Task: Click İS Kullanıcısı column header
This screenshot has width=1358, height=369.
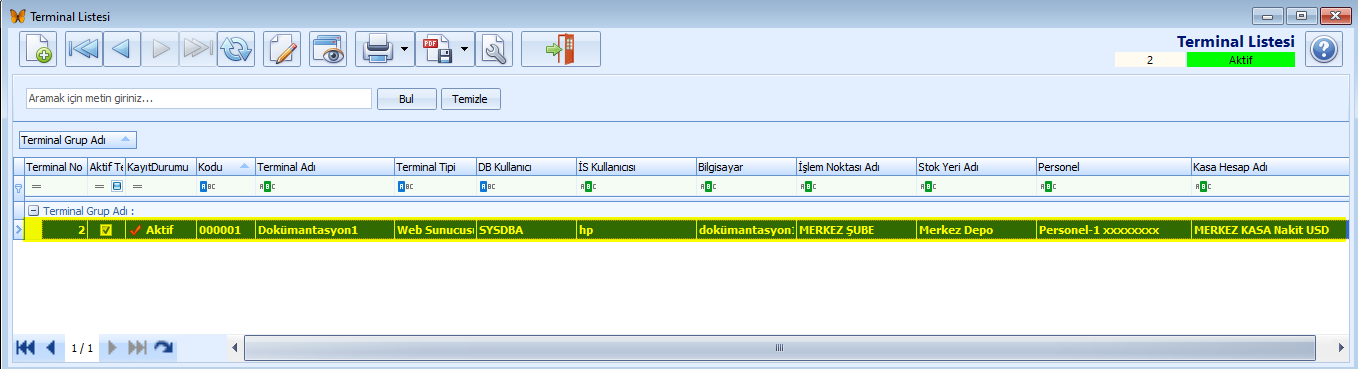Action: 636,166
